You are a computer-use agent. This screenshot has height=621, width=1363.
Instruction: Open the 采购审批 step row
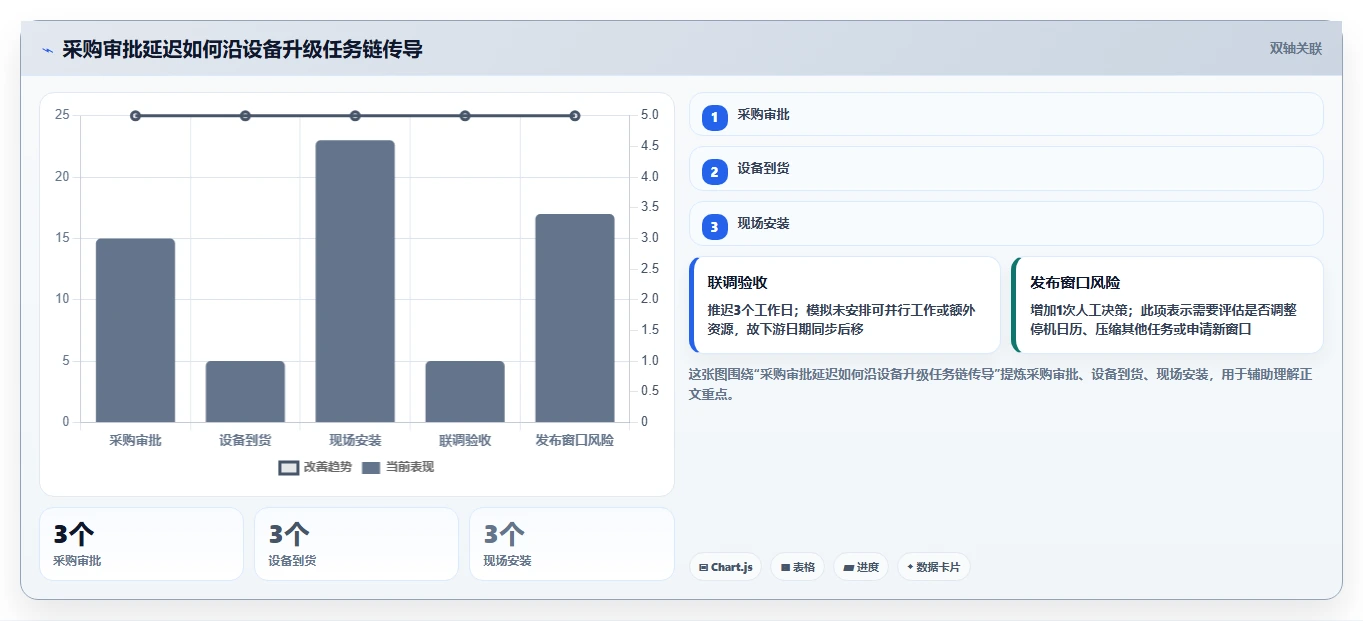coord(1006,114)
